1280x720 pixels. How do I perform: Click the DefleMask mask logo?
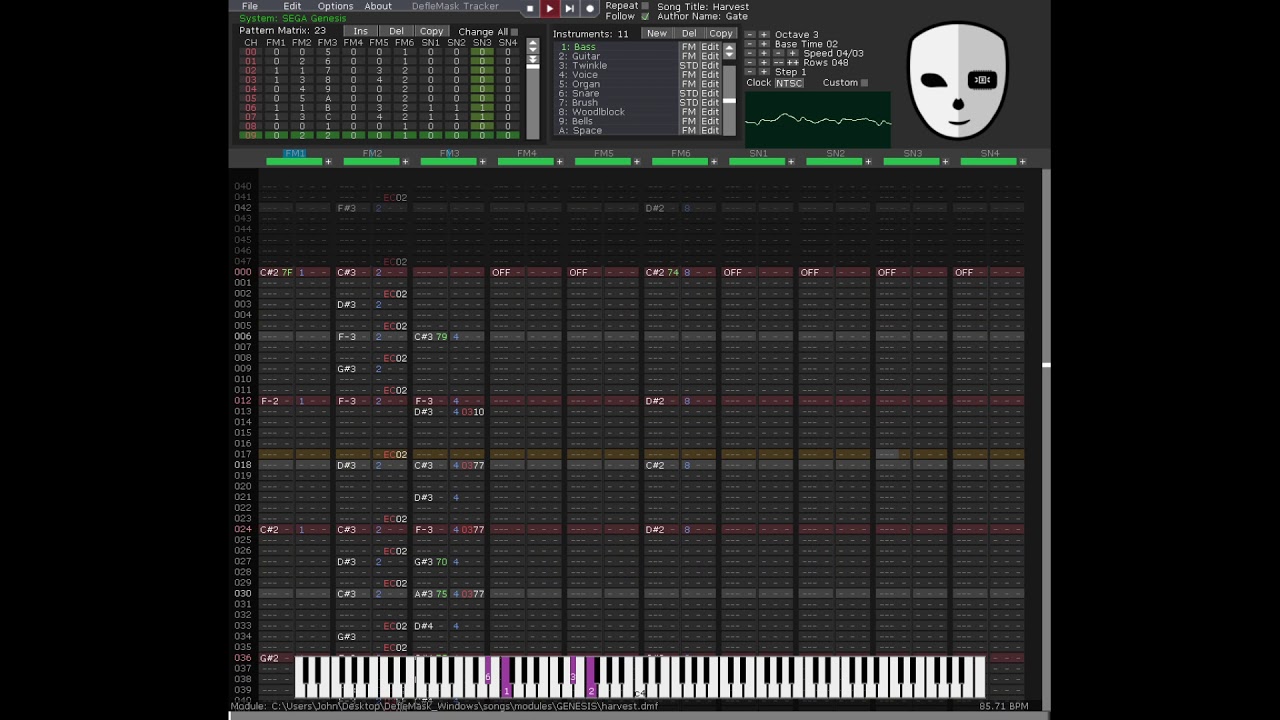tap(957, 81)
